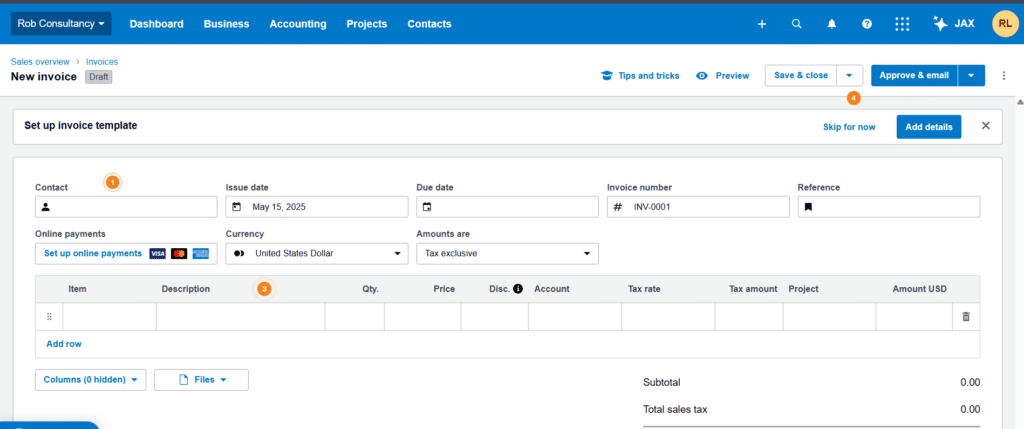The width and height of the screenshot is (1024, 429).
Task: Click Skip for now link
Action: coord(849,127)
